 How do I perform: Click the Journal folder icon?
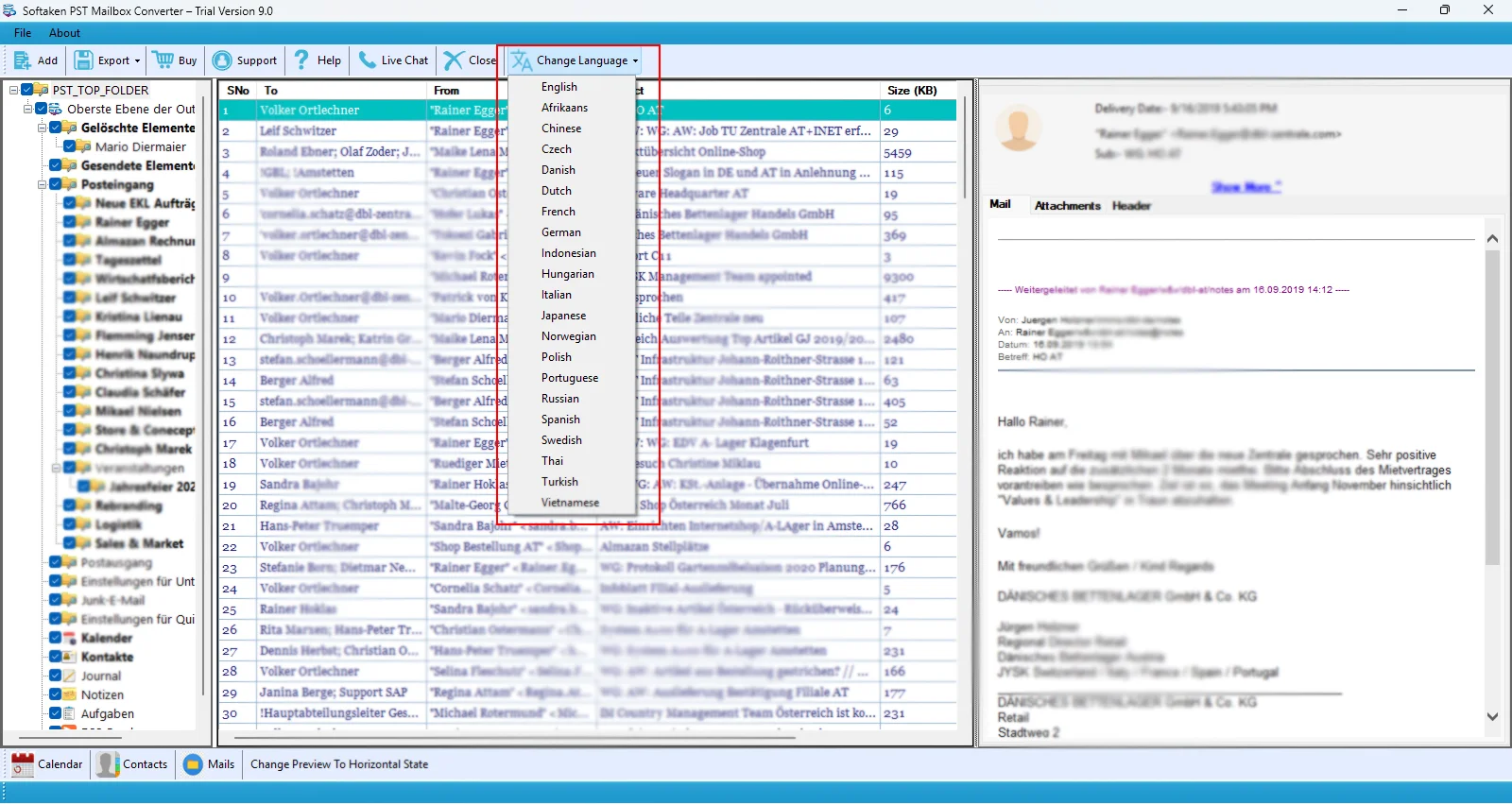pyautogui.click(x=70, y=676)
